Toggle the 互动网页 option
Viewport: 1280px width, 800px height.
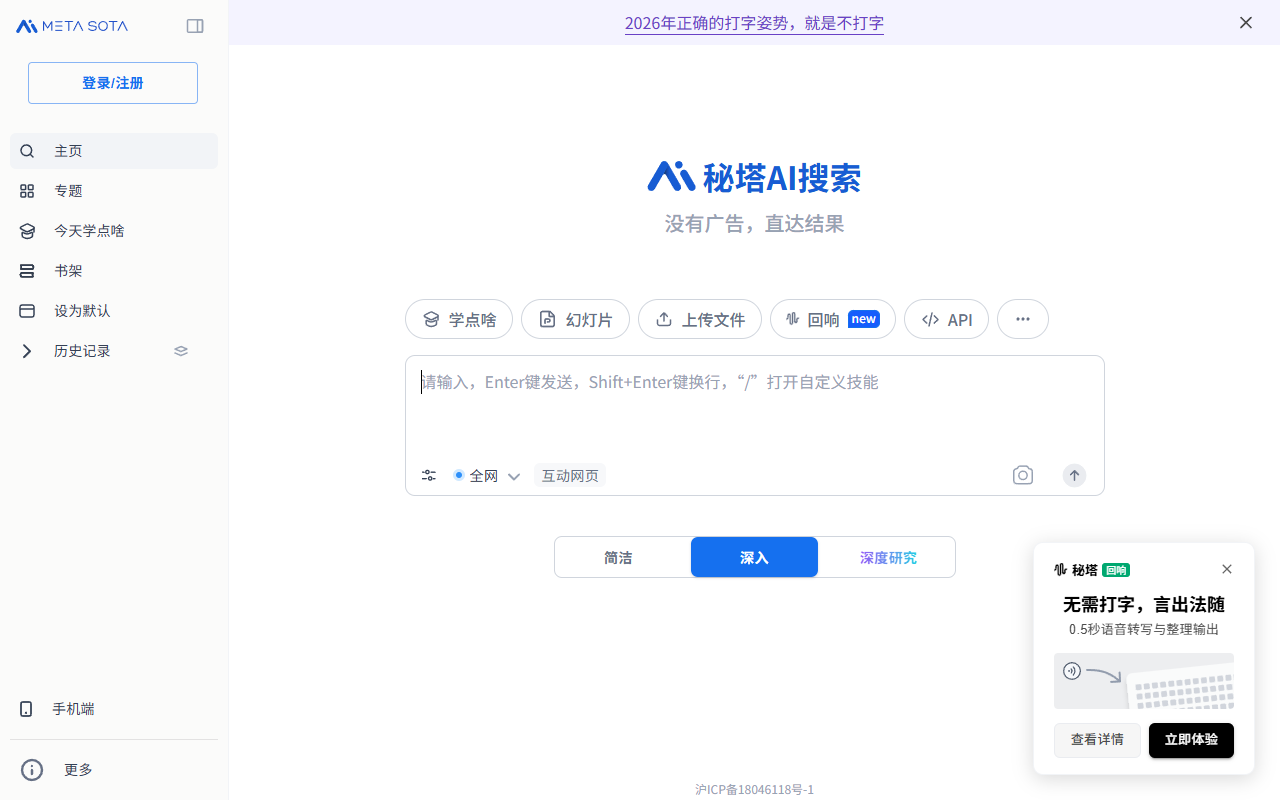click(570, 475)
